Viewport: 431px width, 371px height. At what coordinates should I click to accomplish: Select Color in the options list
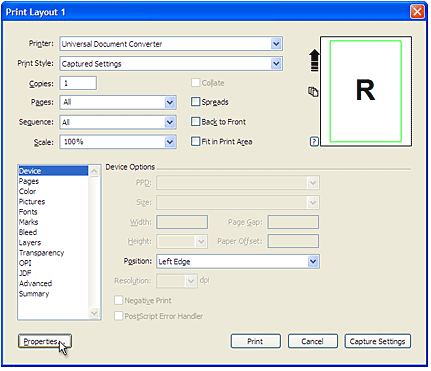(x=53, y=191)
